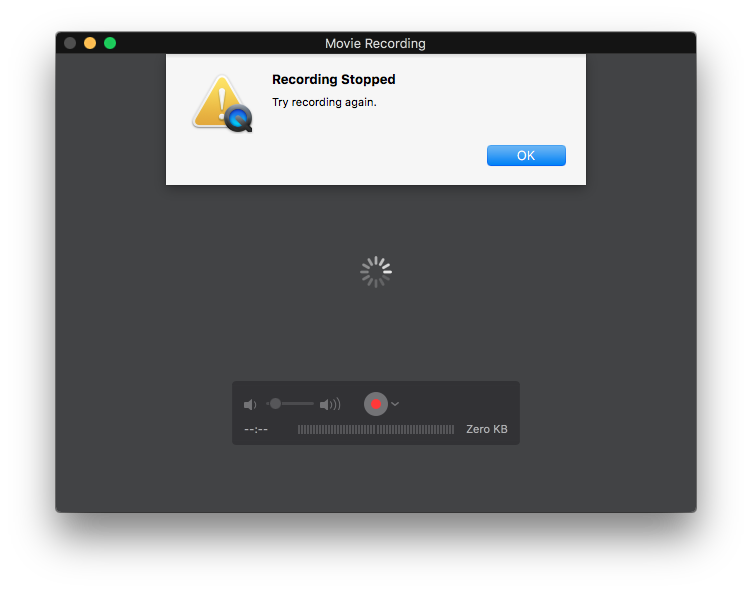Start recording with the red record button
Screen dimensions: 752x592
[376, 404]
